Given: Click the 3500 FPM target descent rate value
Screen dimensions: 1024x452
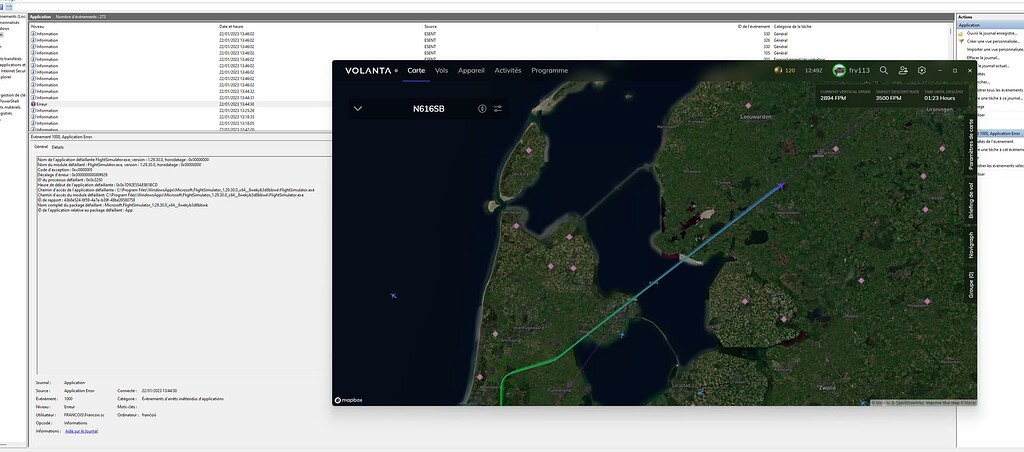Looking at the screenshot, I should coord(888,98).
